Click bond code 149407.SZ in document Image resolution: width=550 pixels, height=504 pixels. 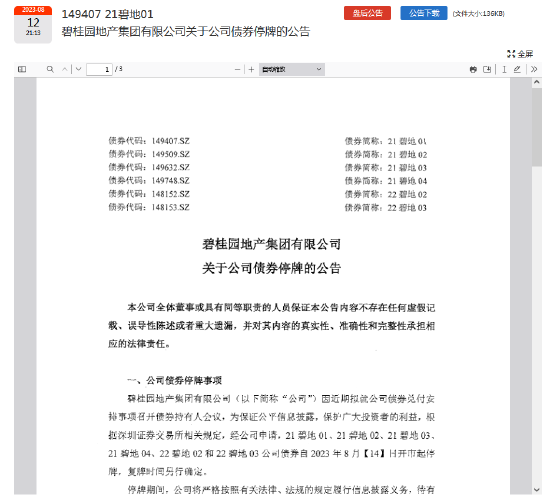coord(170,141)
